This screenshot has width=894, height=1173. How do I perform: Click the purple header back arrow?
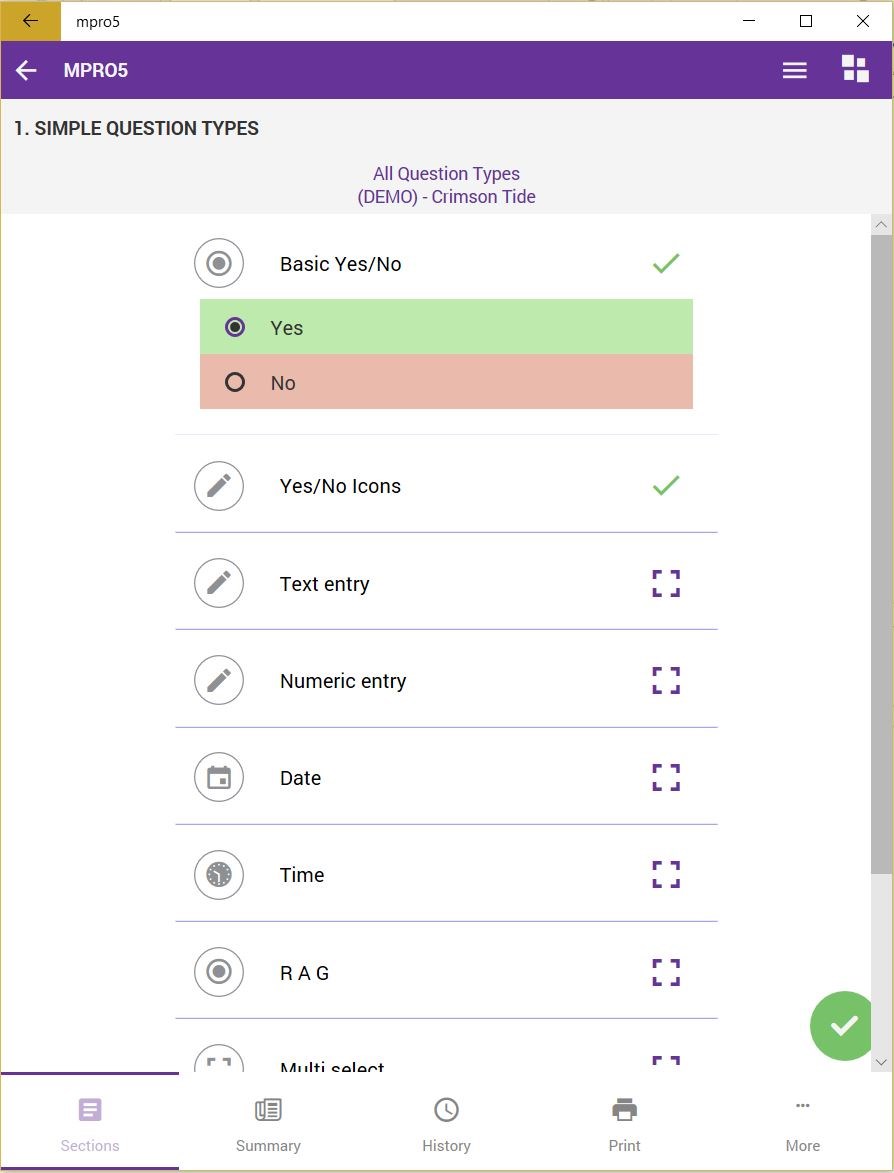tap(26, 70)
